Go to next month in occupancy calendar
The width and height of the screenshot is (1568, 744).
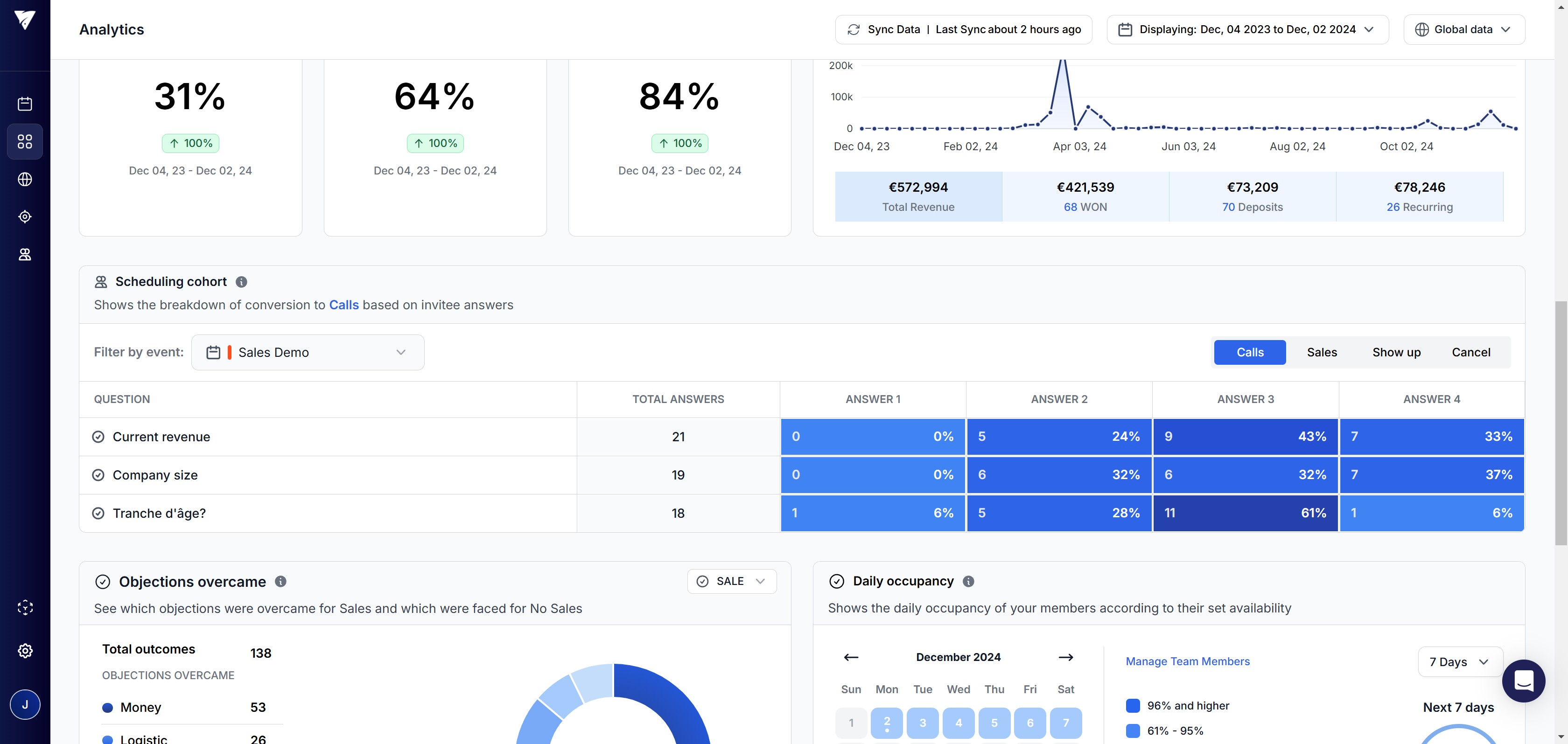[x=1065, y=658]
